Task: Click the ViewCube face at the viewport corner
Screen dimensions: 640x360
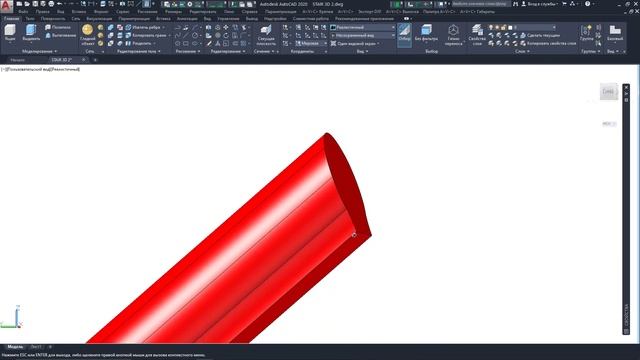Action: tap(608, 91)
